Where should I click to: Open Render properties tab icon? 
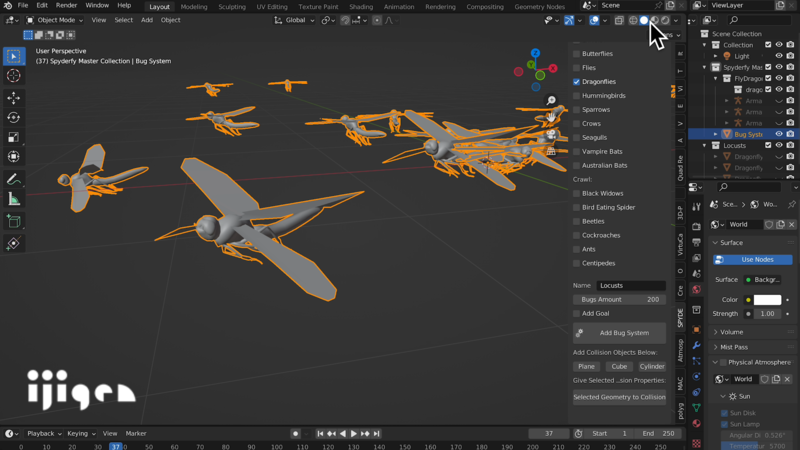pyautogui.click(x=696, y=226)
